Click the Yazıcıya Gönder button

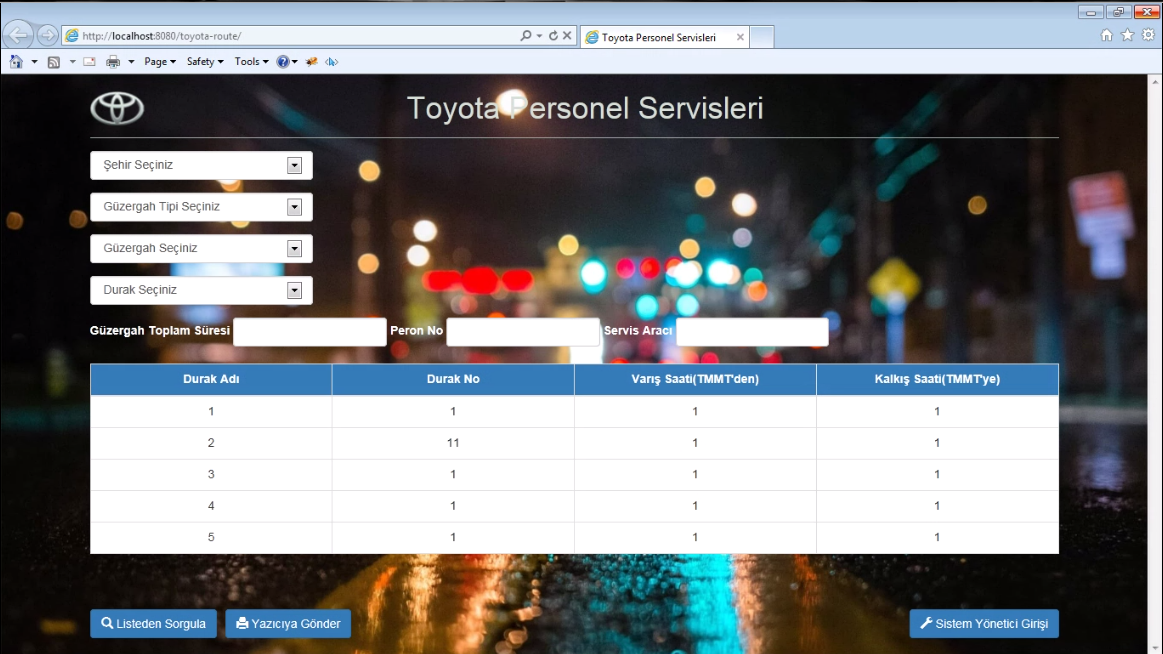(288, 624)
